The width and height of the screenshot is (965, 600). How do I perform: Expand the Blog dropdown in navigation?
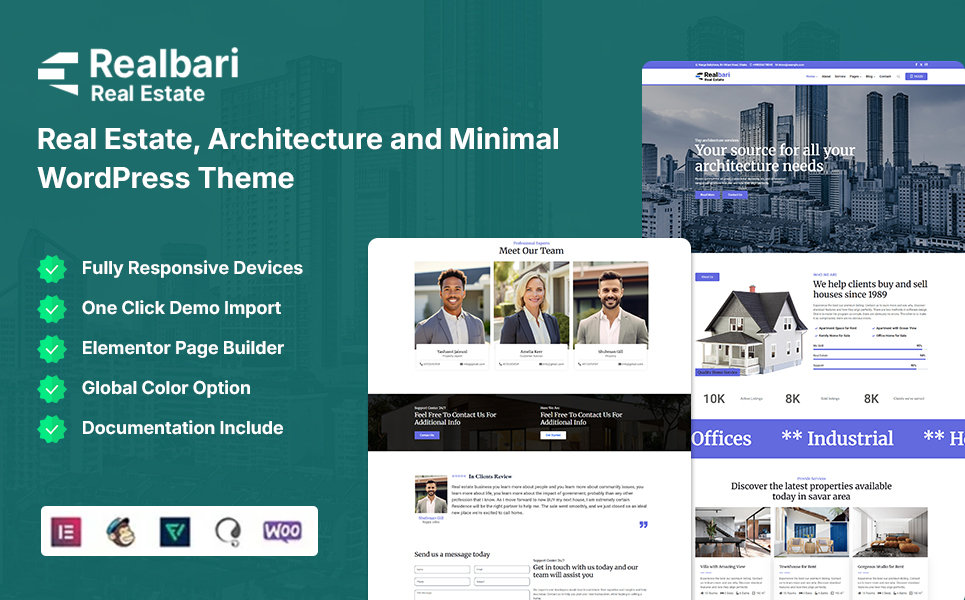click(x=870, y=76)
